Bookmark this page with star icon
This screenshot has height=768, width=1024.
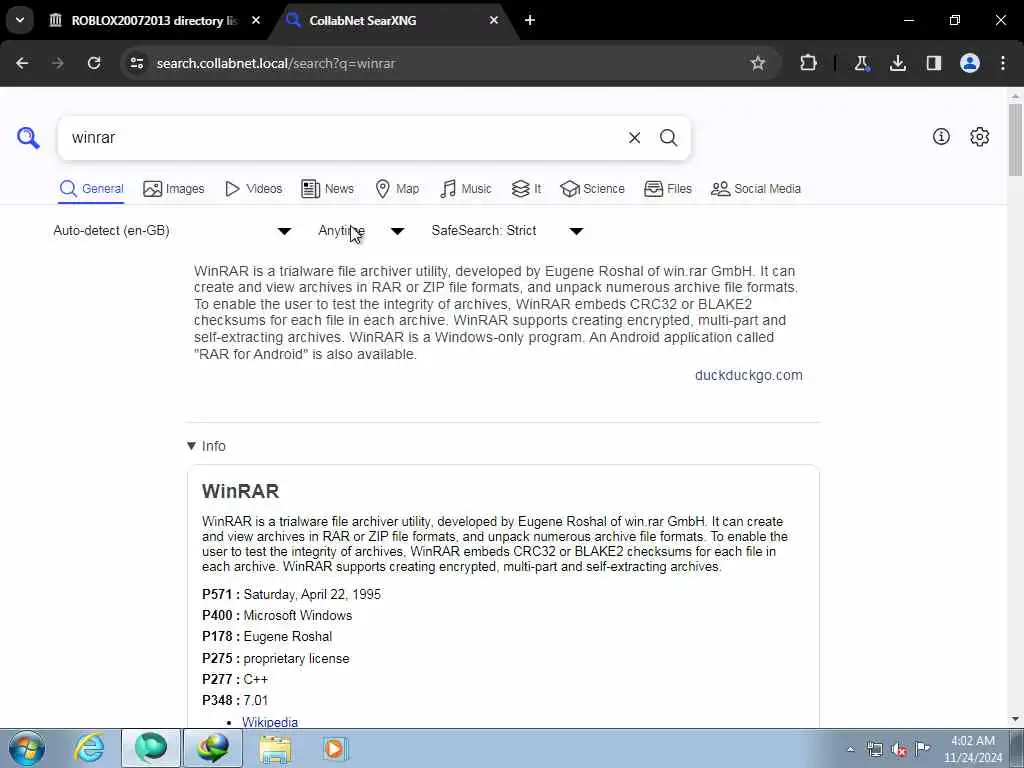[758, 63]
